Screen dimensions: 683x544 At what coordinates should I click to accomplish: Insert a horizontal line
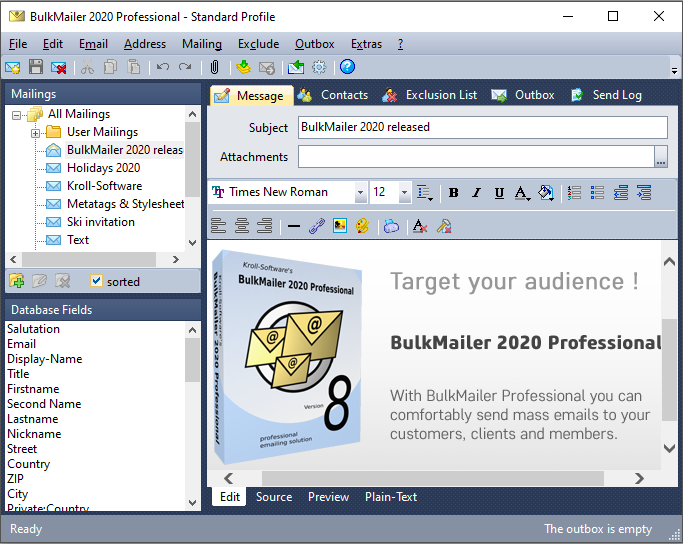tap(294, 226)
